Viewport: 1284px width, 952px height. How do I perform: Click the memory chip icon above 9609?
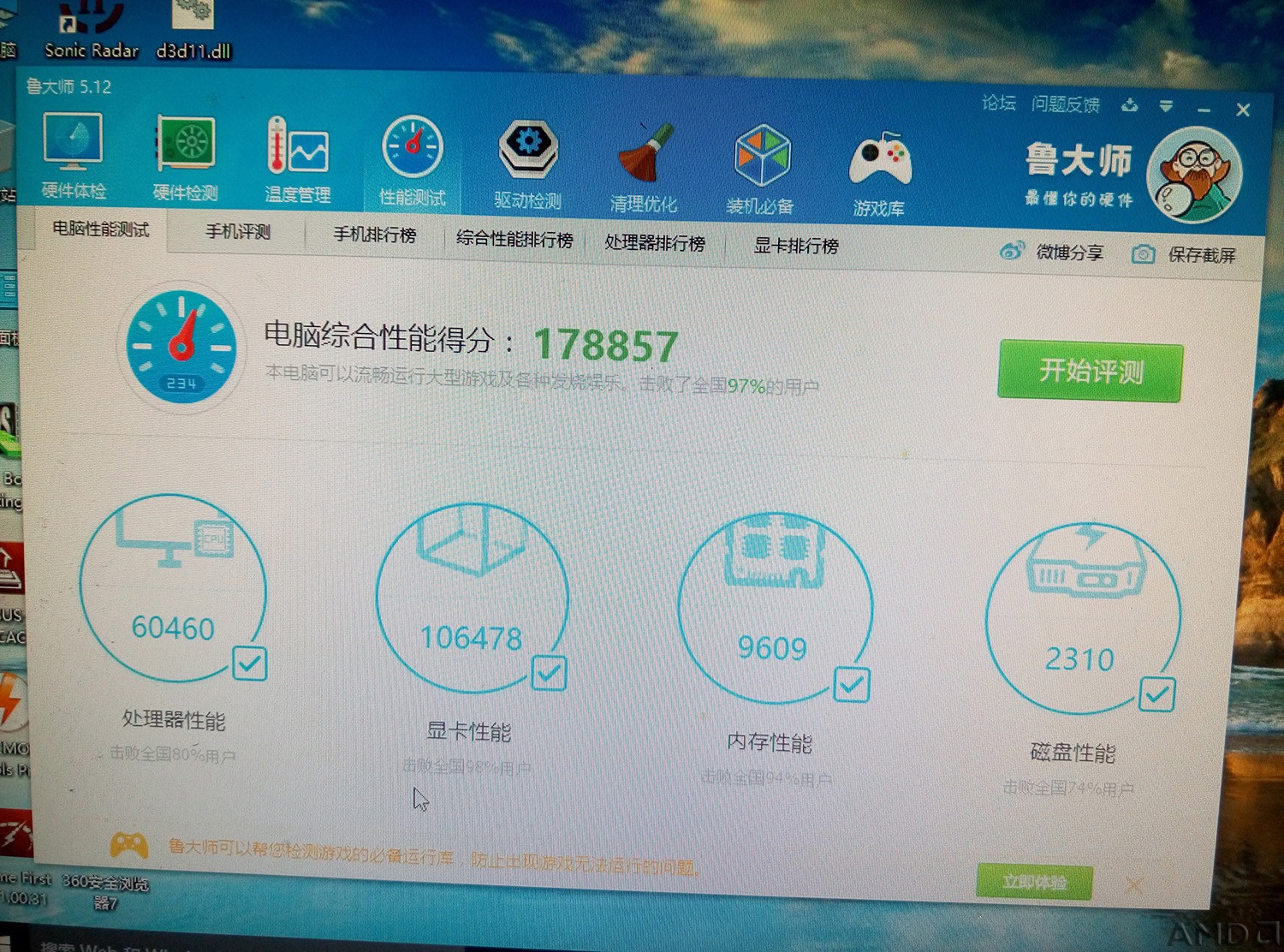[775, 550]
